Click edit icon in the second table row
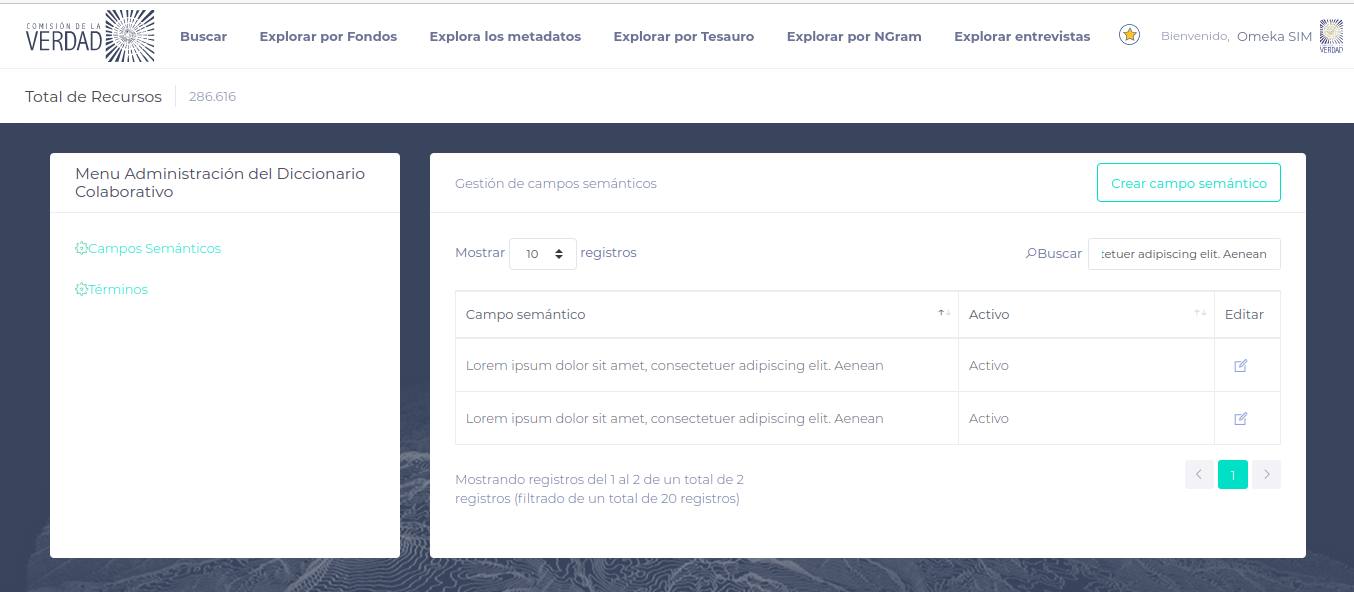The image size is (1354, 592). pos(1241,419)
